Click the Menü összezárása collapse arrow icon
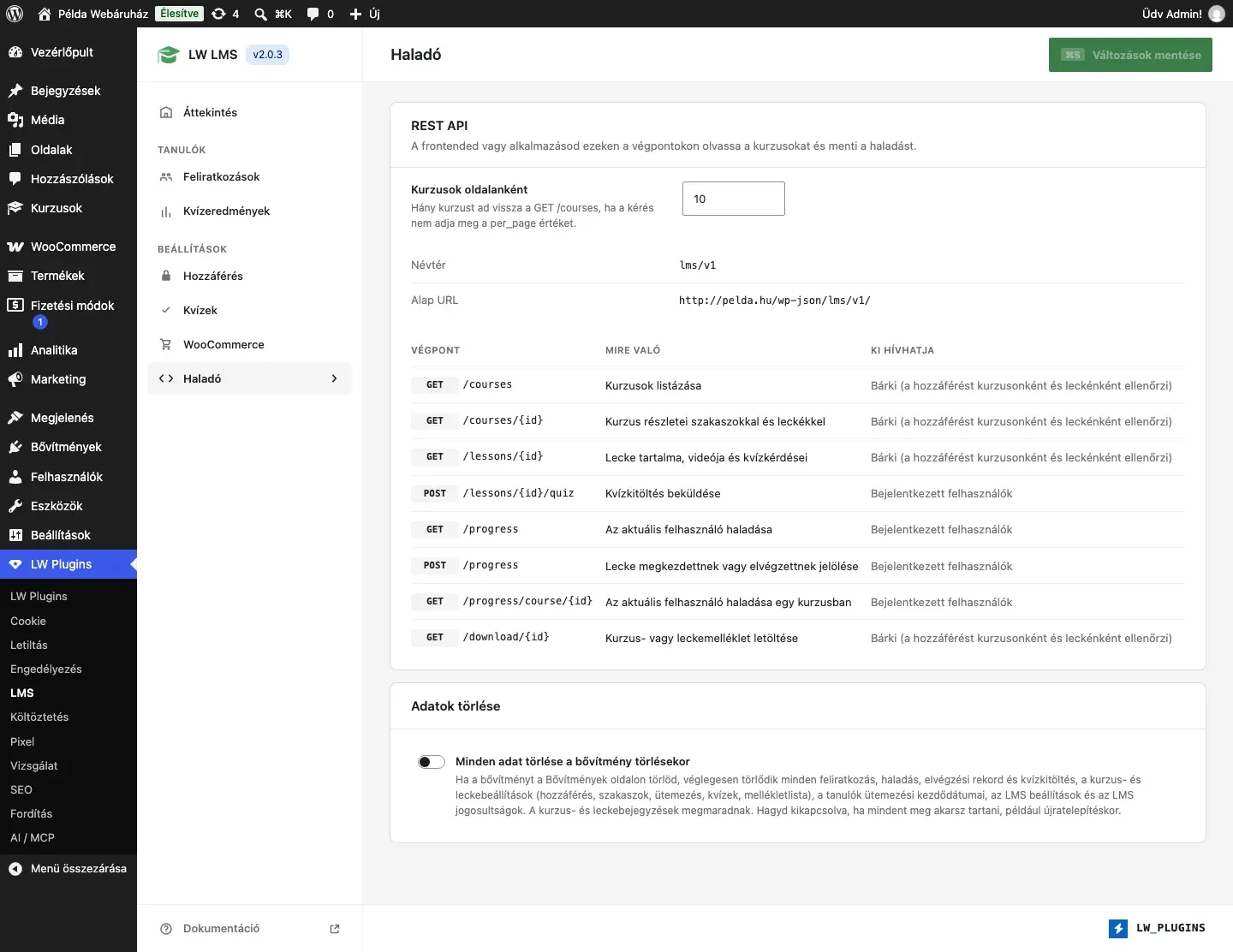This screenshot has height=952, width=1233. [x=15, y=869]
